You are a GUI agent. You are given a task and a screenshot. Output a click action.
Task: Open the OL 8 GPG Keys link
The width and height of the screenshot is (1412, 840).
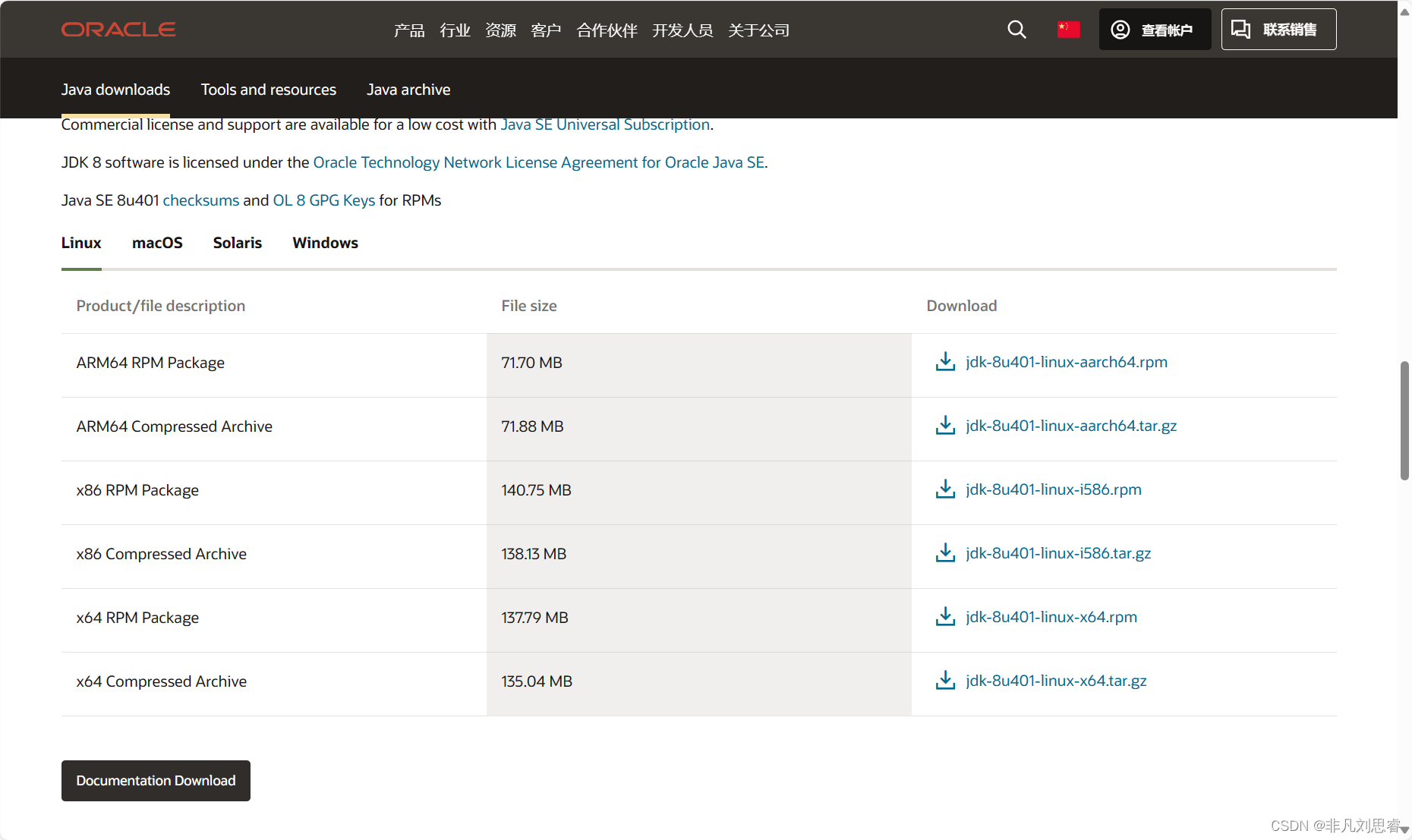[324, 200]
